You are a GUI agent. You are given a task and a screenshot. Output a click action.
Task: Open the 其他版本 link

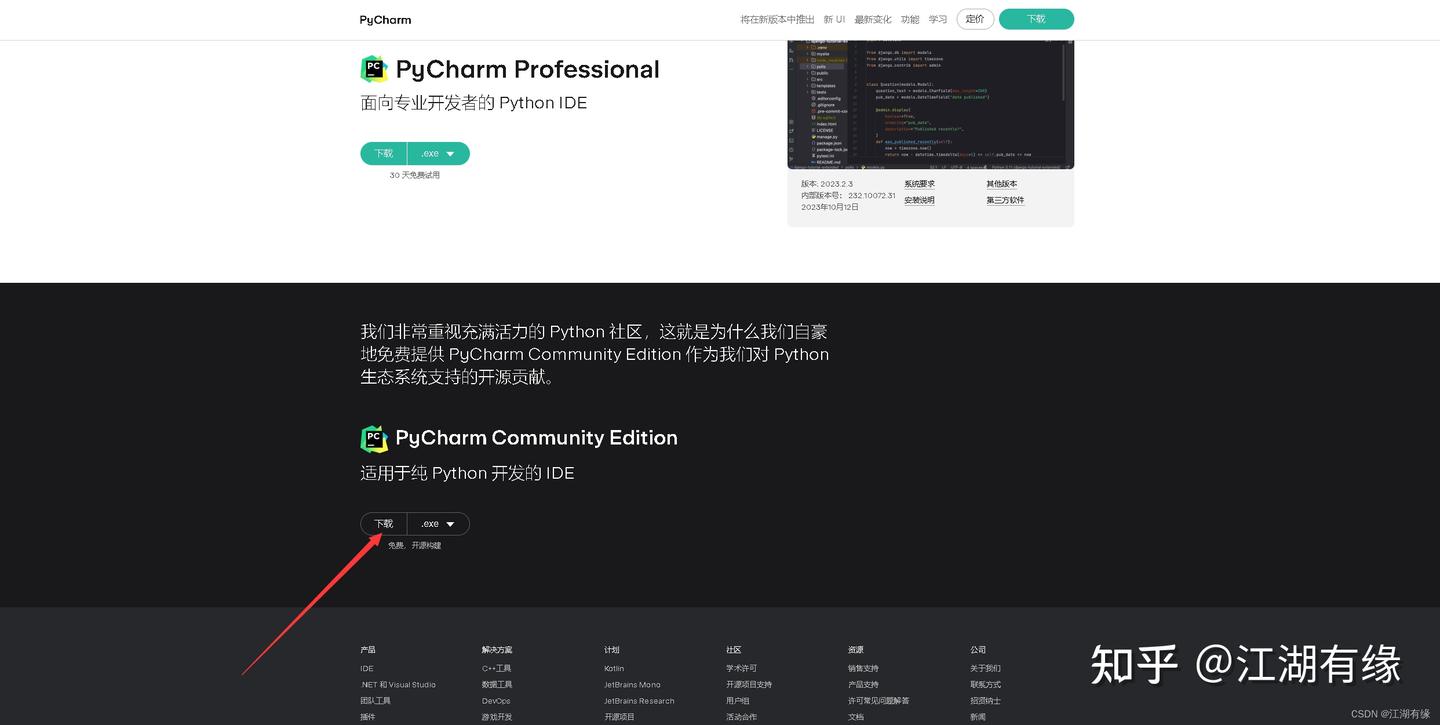tap(1002, 184)
